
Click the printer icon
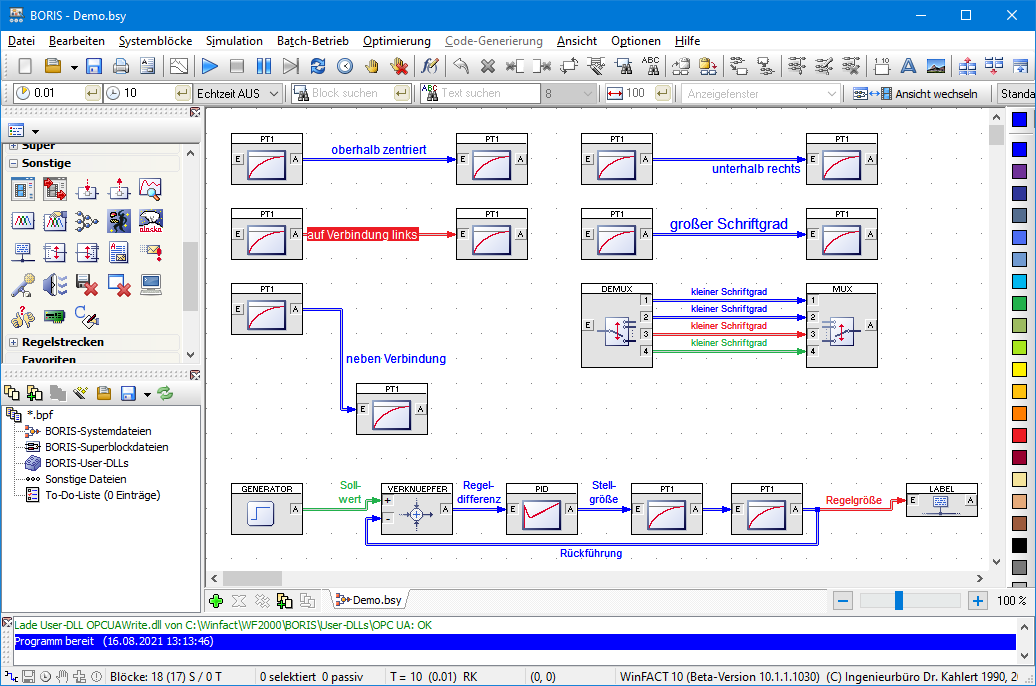121,66
